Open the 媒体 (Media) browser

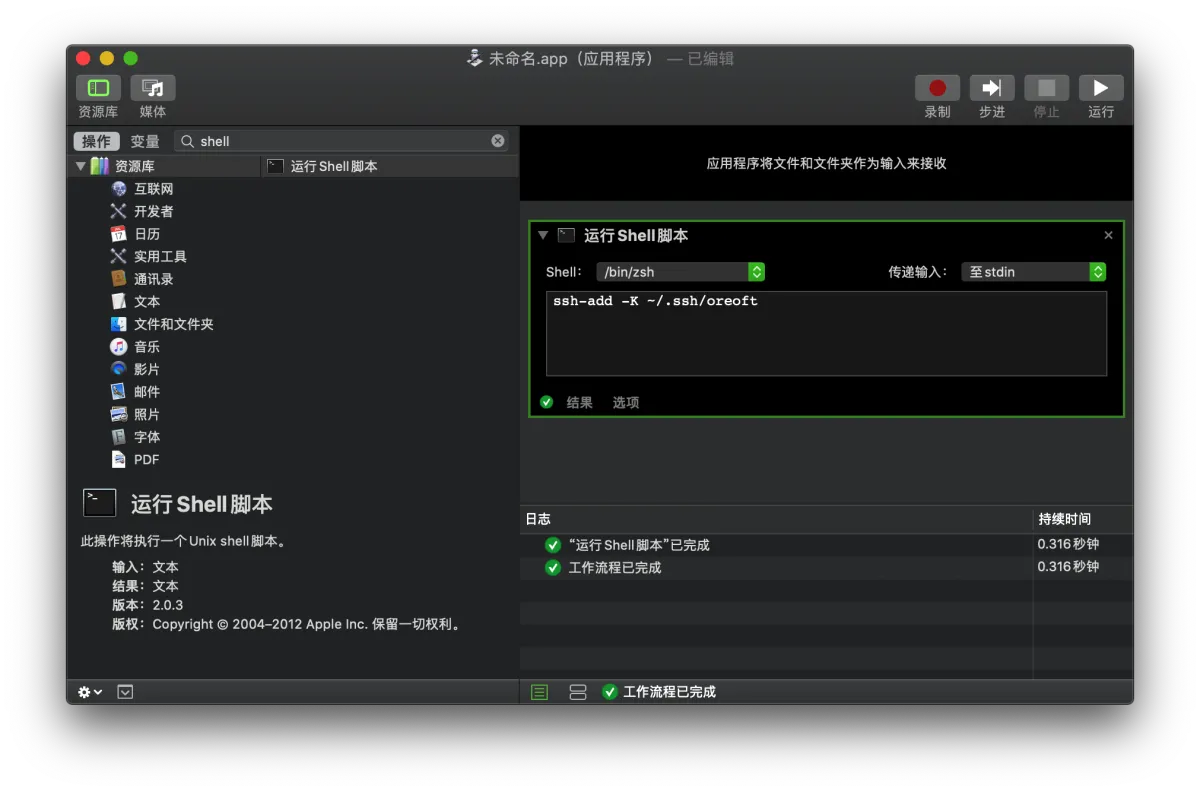click(152, 88)
